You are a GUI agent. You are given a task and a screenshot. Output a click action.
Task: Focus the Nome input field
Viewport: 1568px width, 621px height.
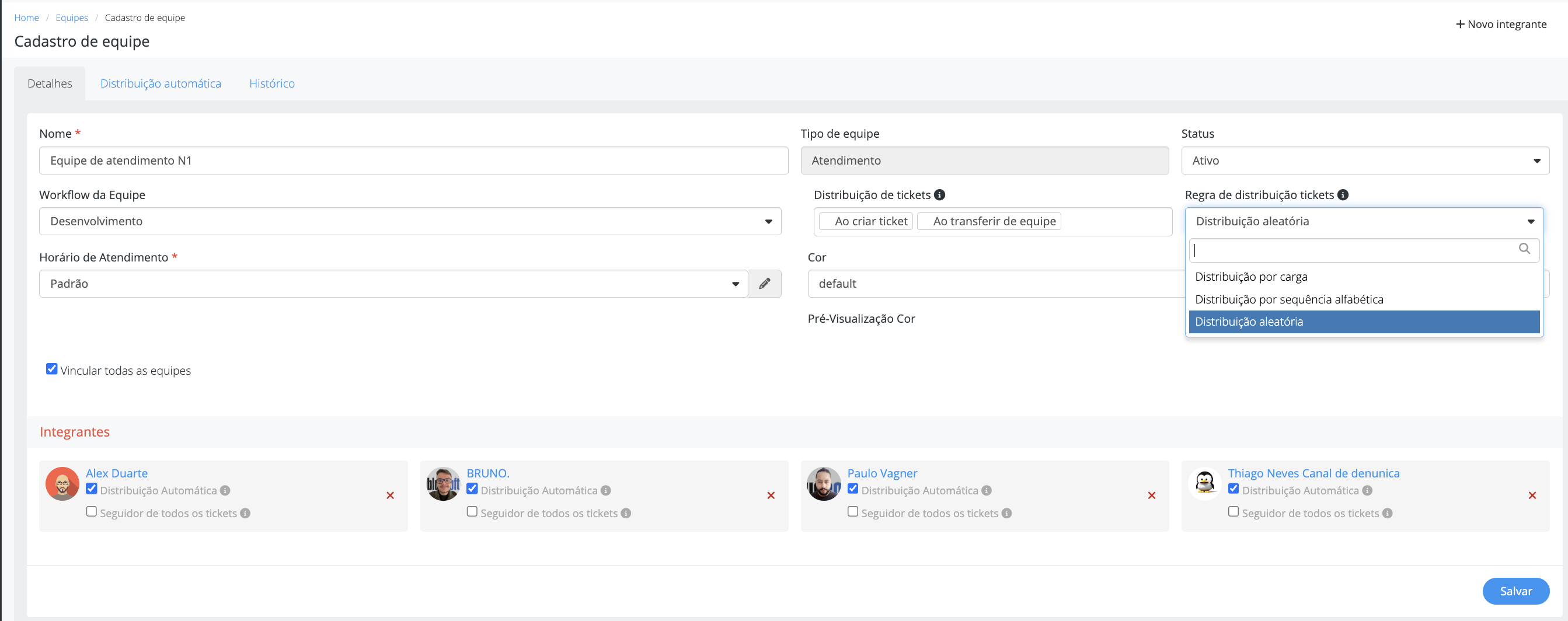click(414, 161)
